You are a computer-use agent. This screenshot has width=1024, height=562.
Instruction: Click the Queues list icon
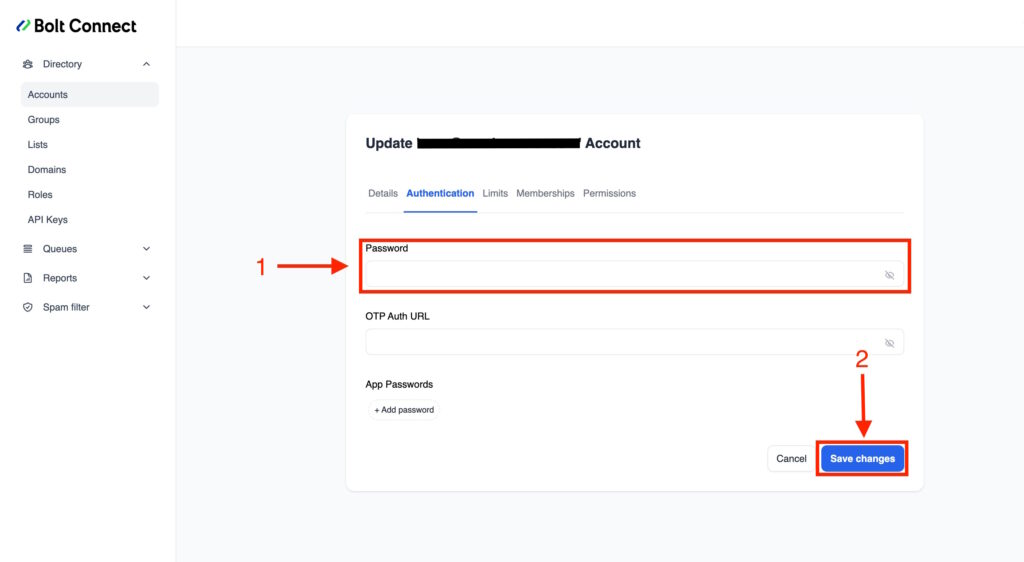[x=28, y=249]
